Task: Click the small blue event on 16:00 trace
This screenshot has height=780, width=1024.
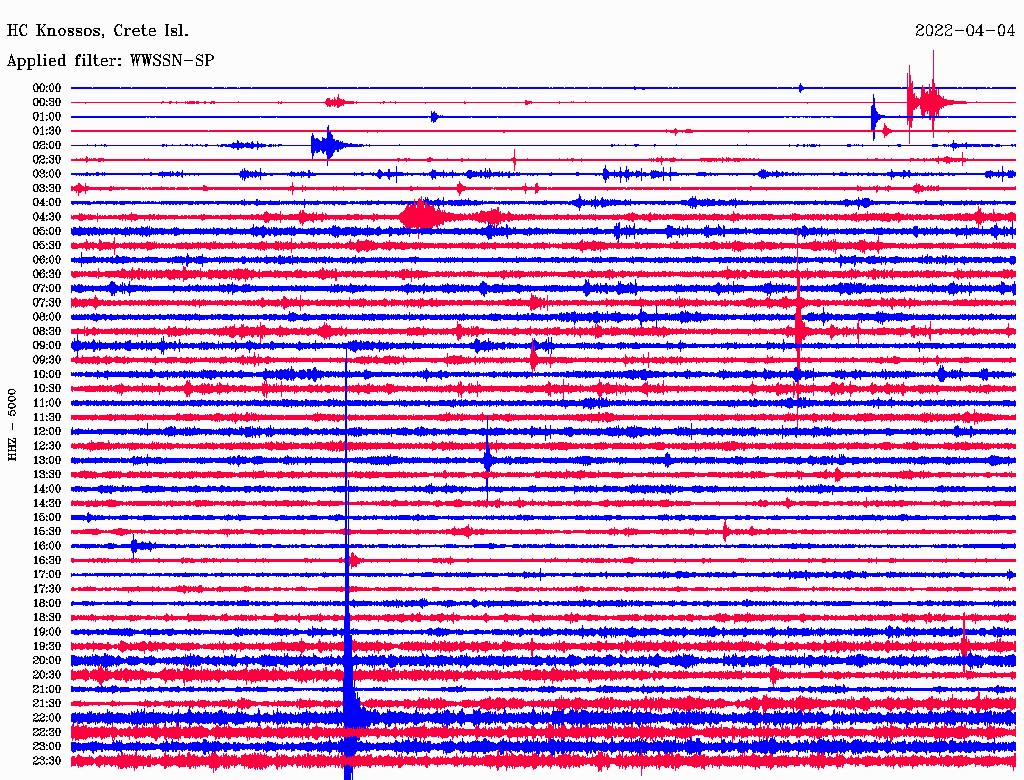Action: coord(138,546)
